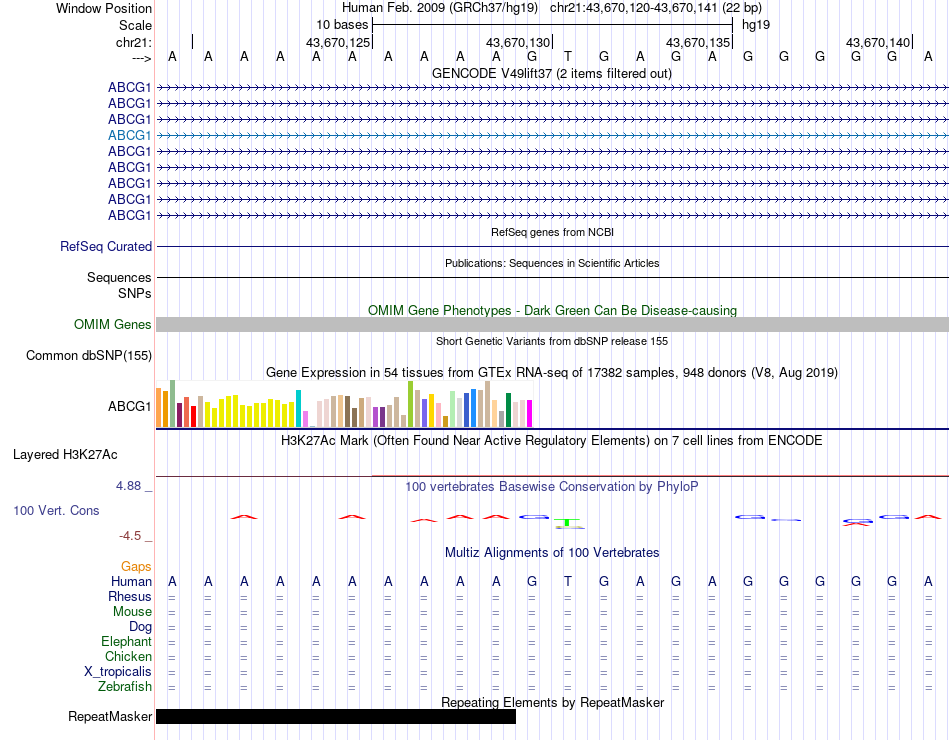Click the ABCG1 label beside GTEx bar chart
Screen dimensions: 950x740
pyautogui.click(x=129, y=406)
